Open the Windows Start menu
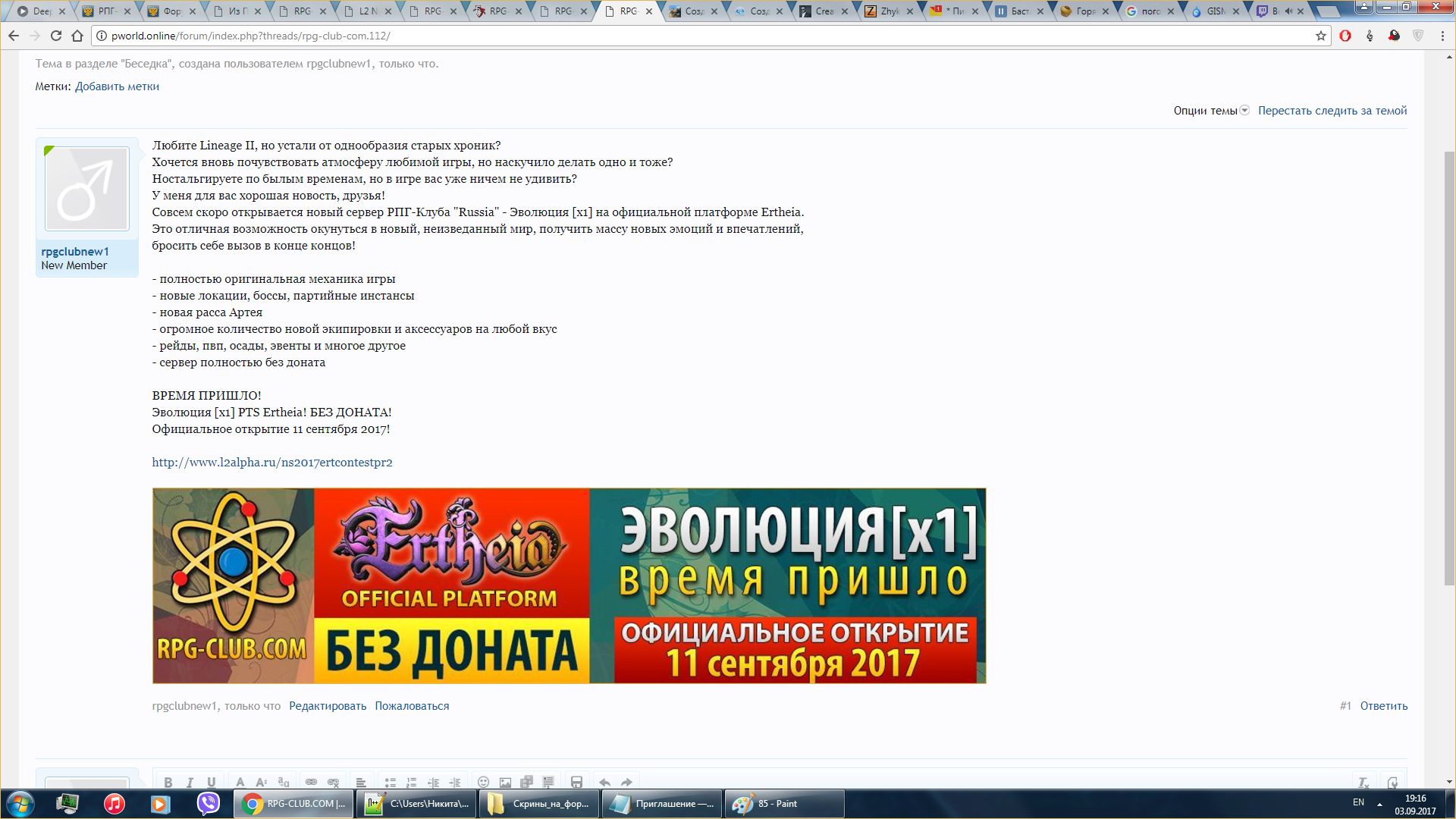Screen dimensions: 1456x819 [20, 804]
